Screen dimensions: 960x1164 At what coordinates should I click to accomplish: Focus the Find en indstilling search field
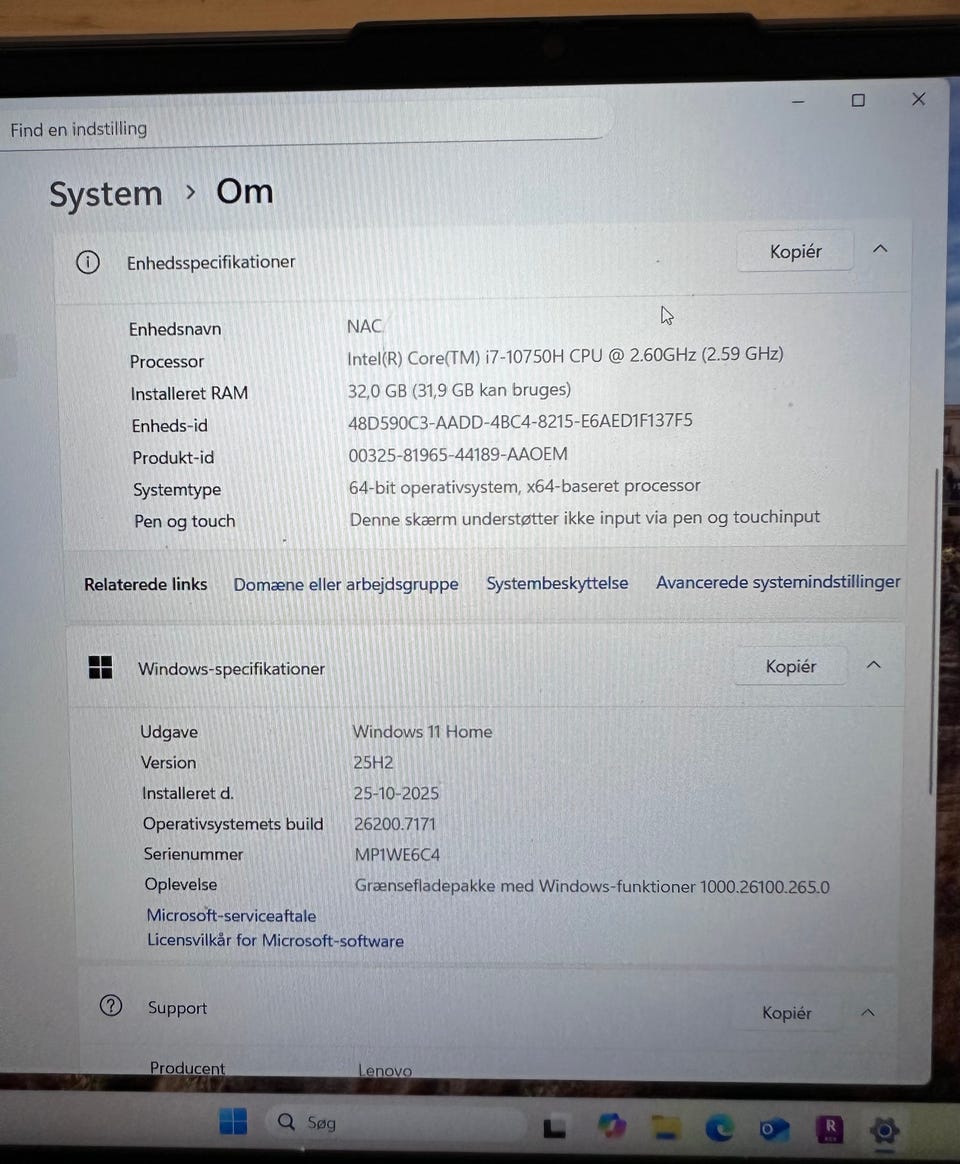pos(304,126)
